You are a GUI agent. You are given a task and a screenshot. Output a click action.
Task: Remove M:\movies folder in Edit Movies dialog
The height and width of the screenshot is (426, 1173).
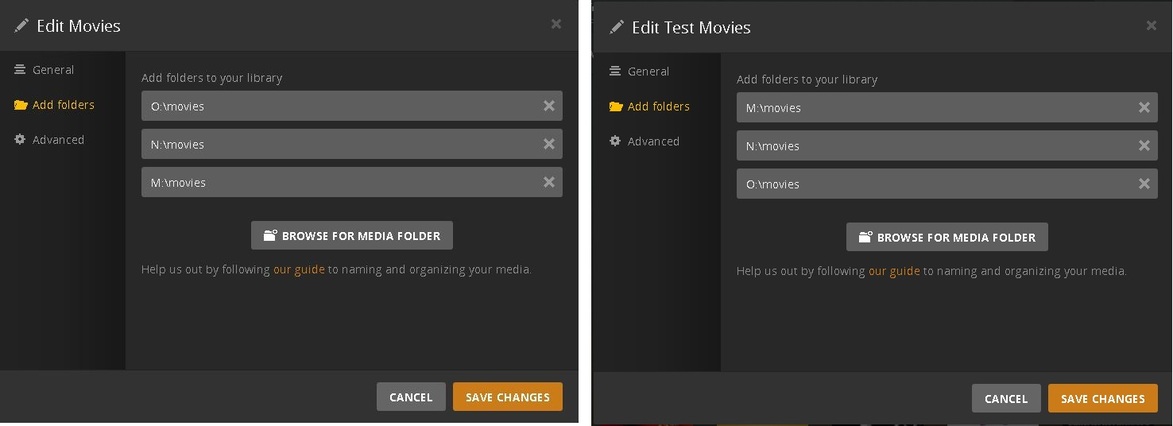[549, 182]
